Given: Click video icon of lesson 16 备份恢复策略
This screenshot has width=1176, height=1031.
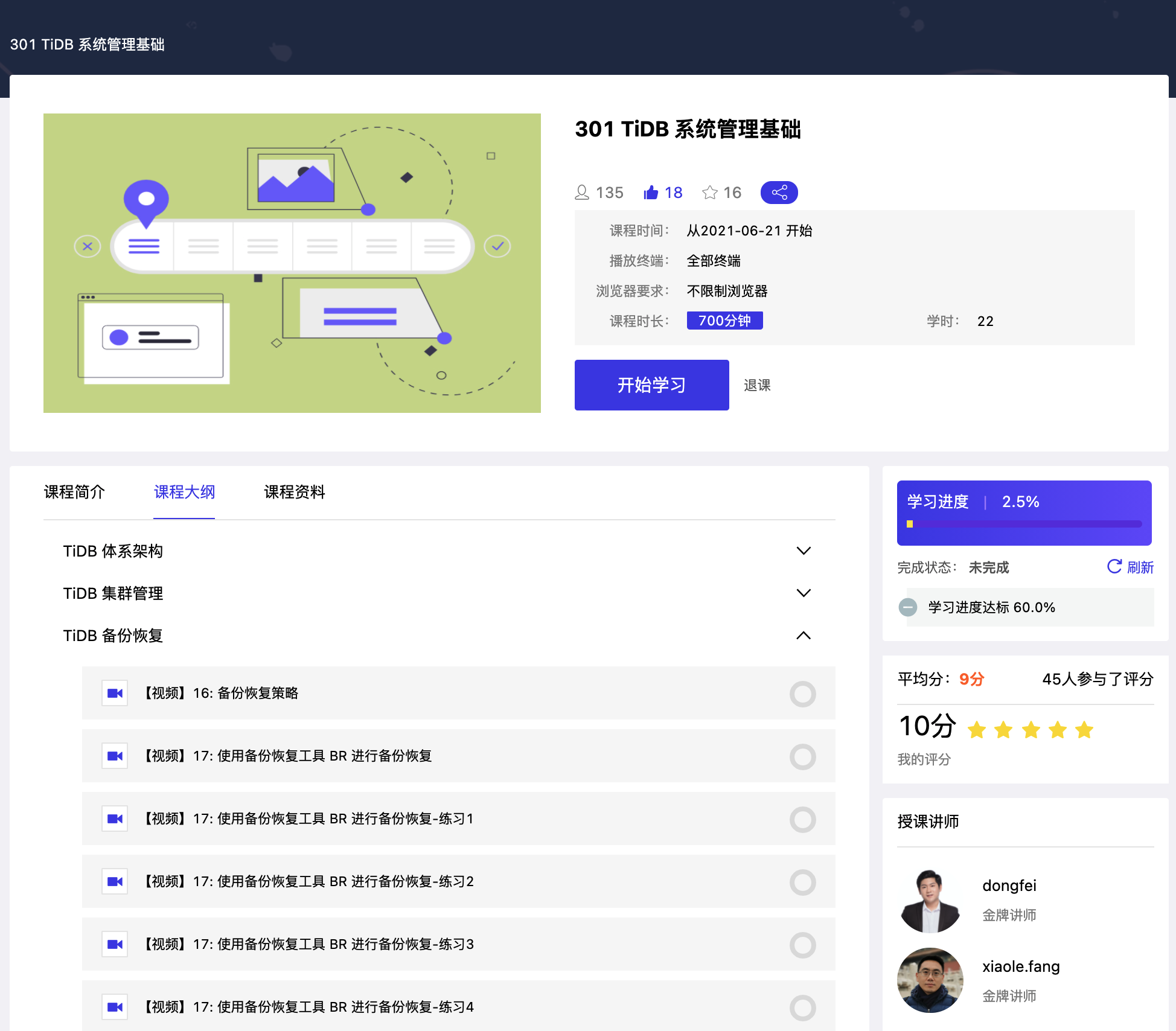Looking at the screenshot, I should click(115, 693).
